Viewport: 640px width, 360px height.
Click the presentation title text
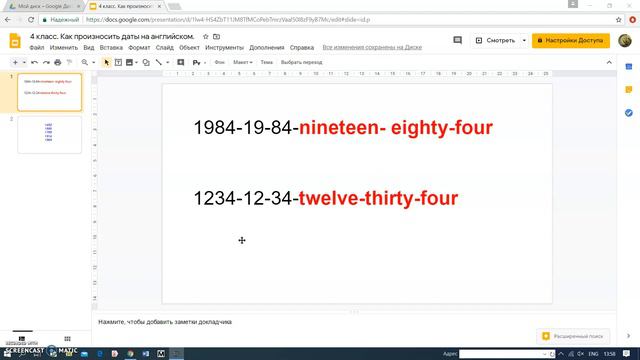point(112,37)
